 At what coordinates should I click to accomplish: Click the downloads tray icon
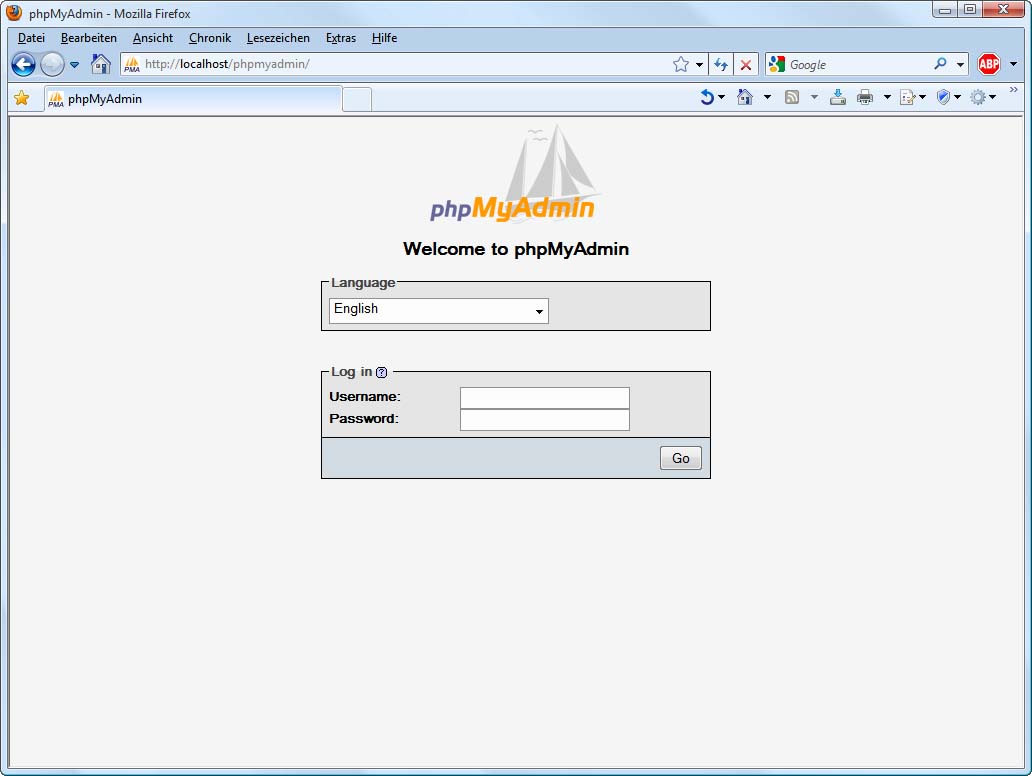click(838, 97)
